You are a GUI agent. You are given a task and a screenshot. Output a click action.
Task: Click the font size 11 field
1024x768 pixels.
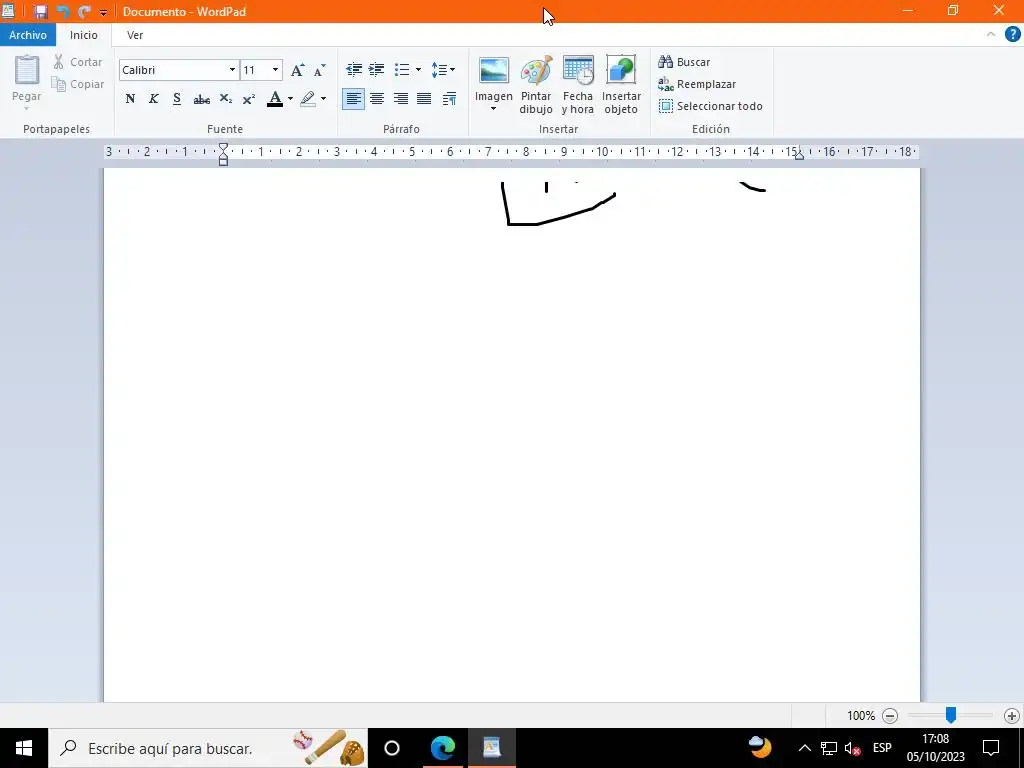pyautogui.click(x=255, y=70)
